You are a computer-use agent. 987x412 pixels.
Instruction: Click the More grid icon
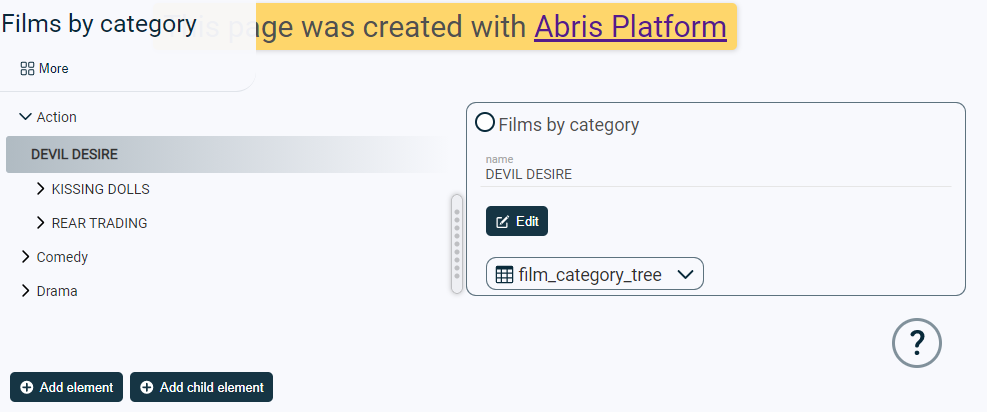coord(28,69)
